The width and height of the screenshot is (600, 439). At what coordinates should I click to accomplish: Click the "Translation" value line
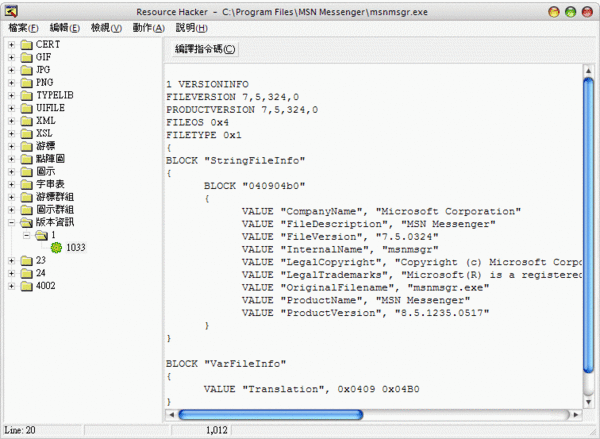311,389
